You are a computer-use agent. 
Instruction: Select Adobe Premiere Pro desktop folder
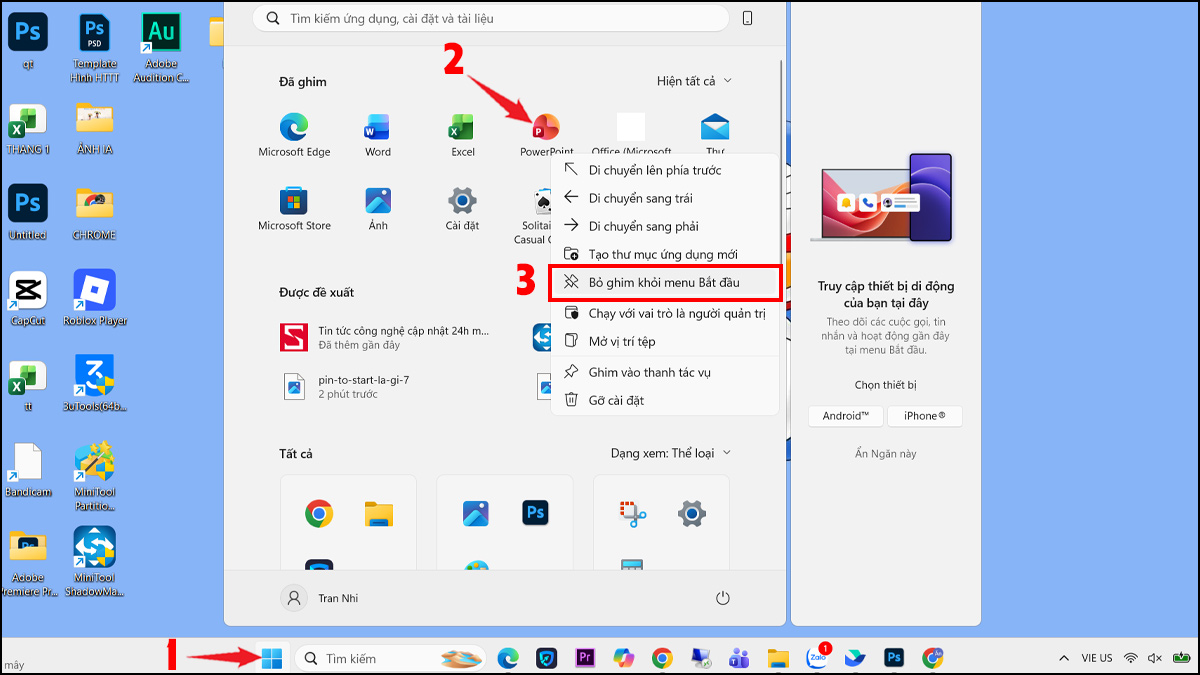point(27,562)
